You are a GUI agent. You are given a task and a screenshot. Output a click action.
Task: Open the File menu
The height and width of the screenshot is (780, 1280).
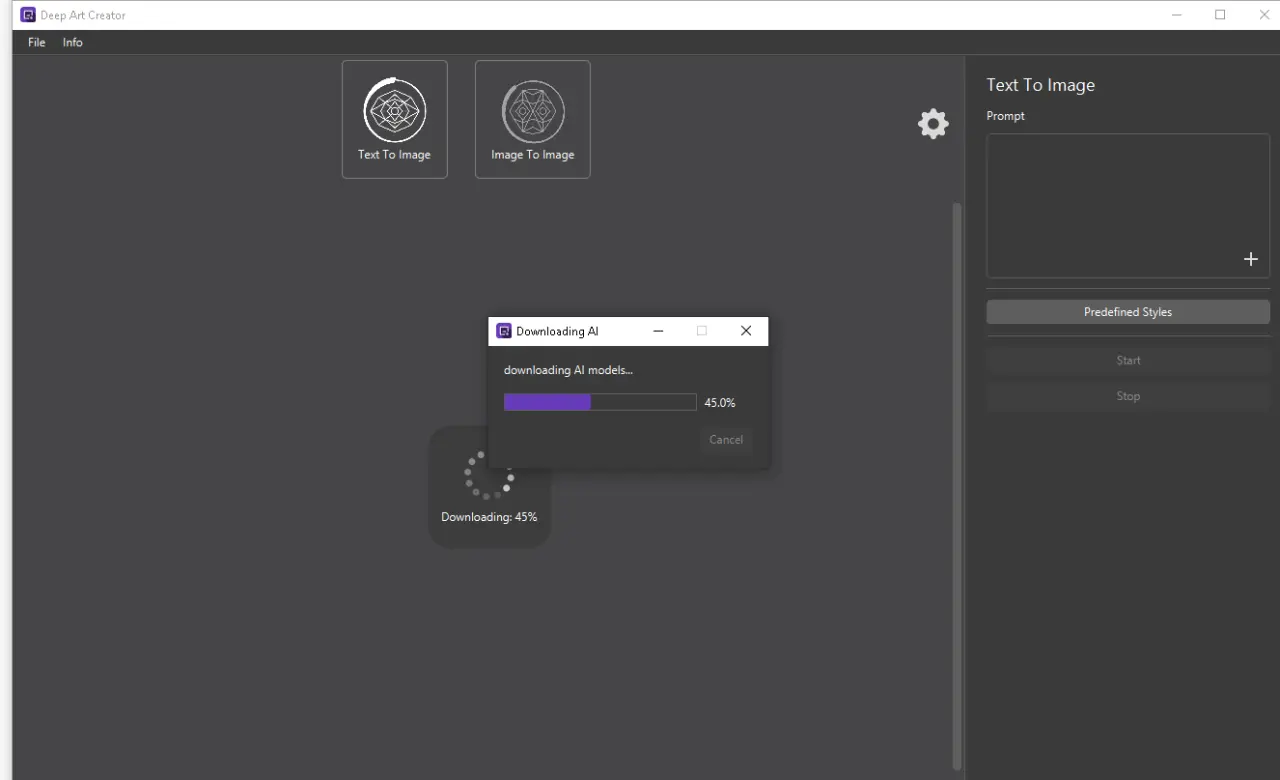point(37,42)
